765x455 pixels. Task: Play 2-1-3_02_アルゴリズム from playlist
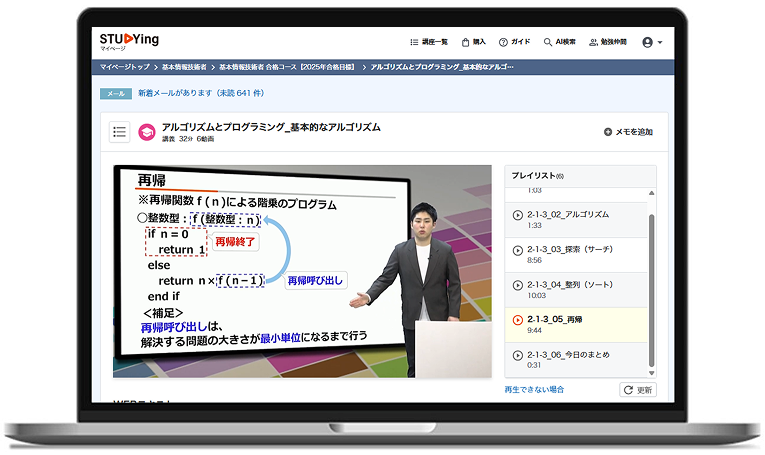click(x=576, y=219)
